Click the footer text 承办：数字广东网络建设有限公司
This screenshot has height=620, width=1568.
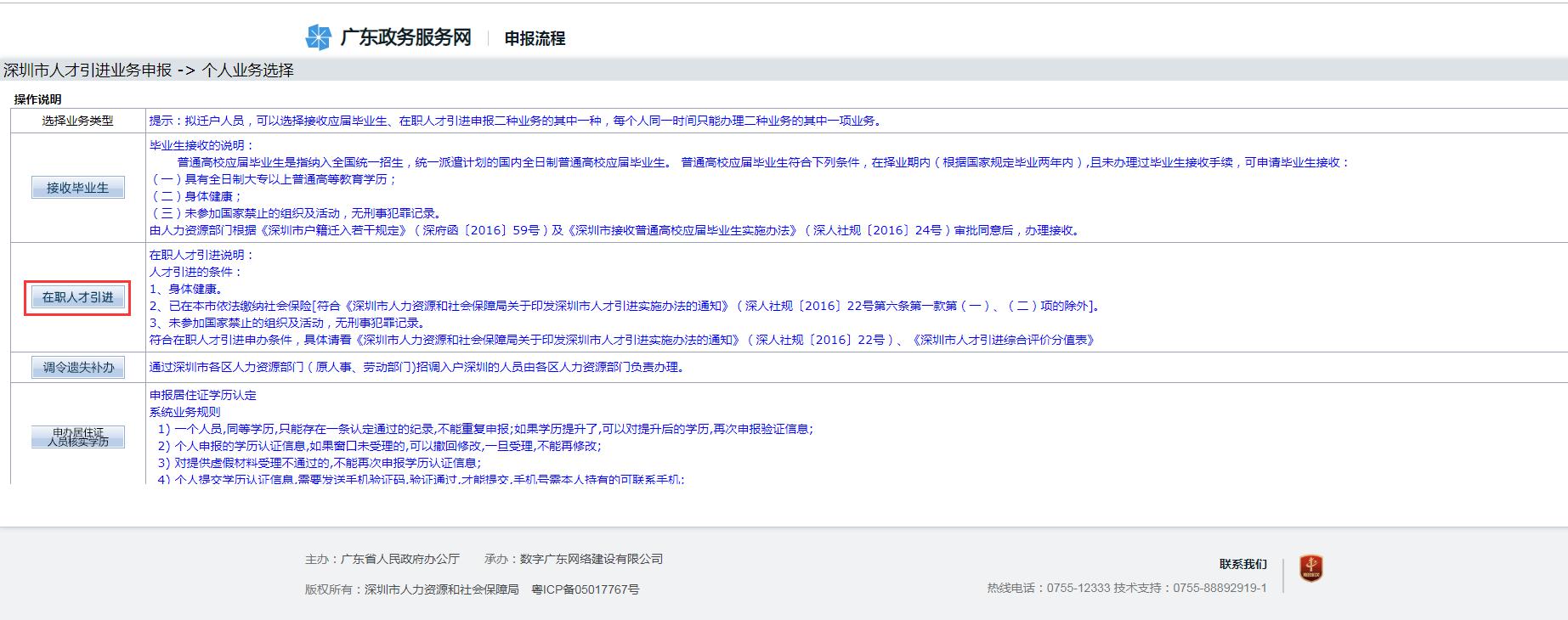click(574, 559)
